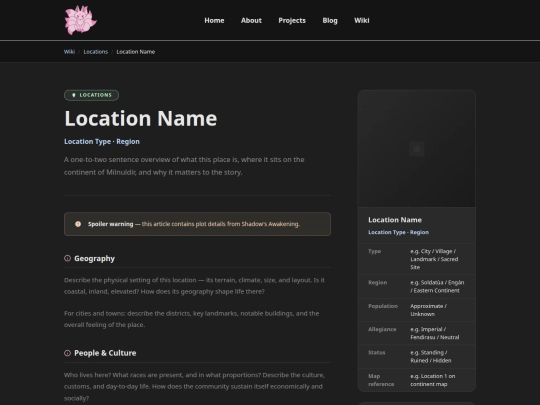The image size is (540, 405).
Task: Click the Wiki breadcrumb link
Action: click(69, 52)
